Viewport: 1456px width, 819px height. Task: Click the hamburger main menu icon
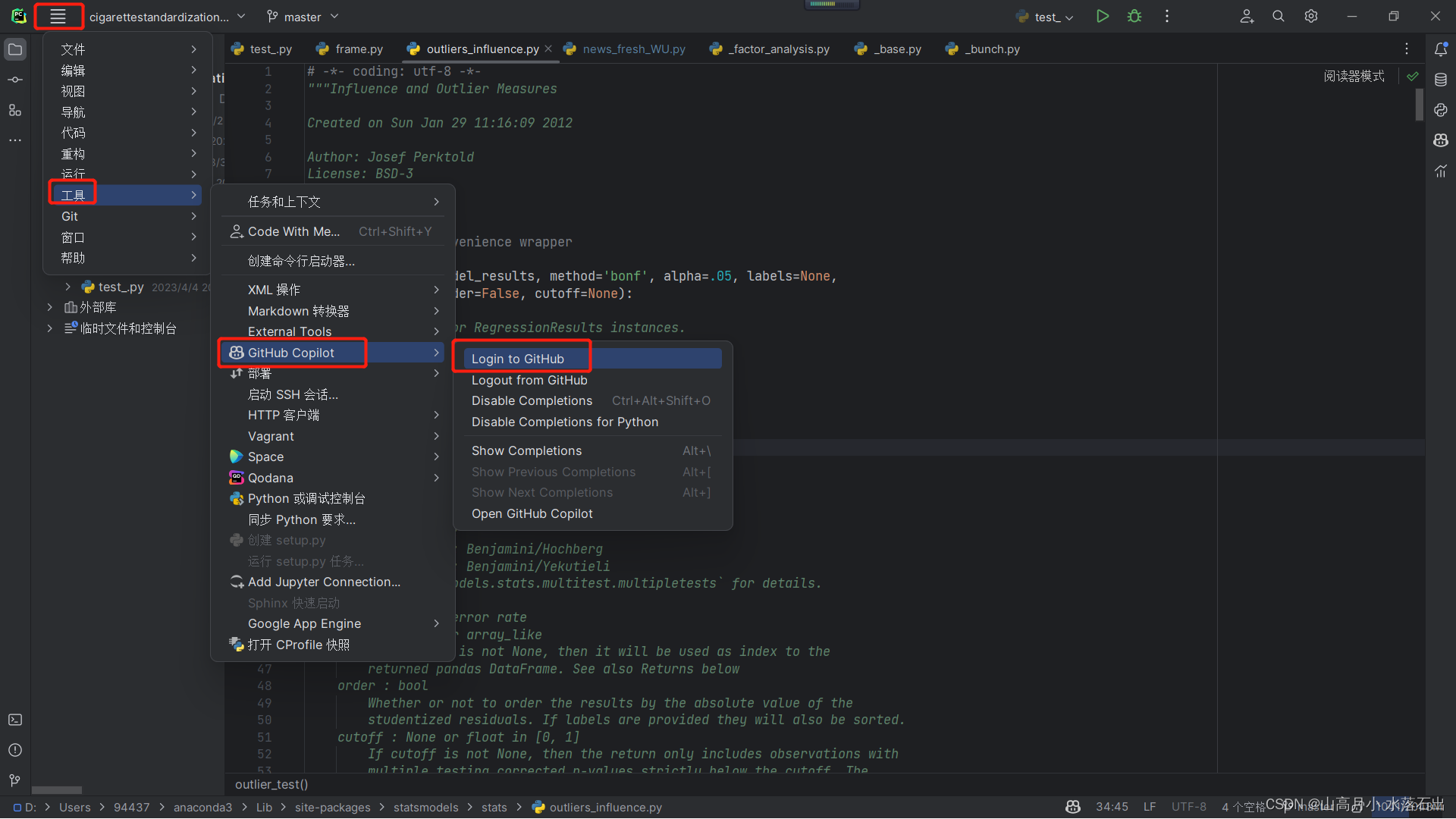click(x=58, y=17)
